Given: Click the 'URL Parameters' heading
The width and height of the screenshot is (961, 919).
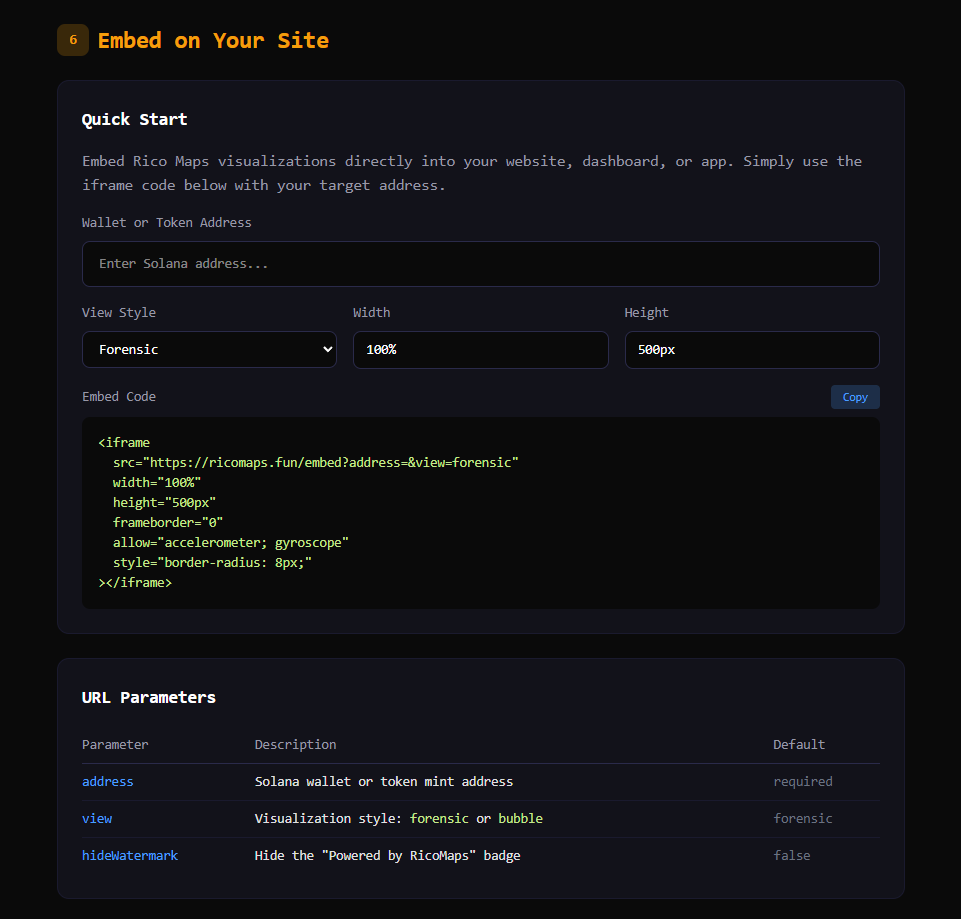Looking at the screenshot, I should pos(148,697).
